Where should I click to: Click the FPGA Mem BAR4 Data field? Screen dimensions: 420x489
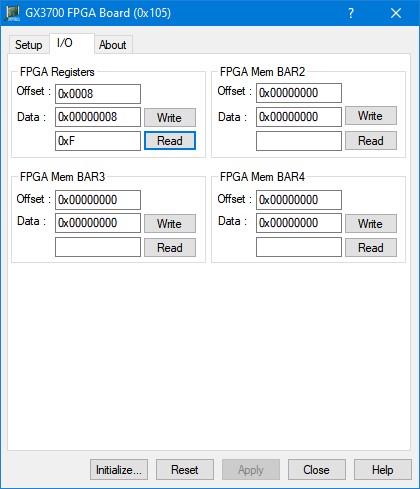pos(299,223)
